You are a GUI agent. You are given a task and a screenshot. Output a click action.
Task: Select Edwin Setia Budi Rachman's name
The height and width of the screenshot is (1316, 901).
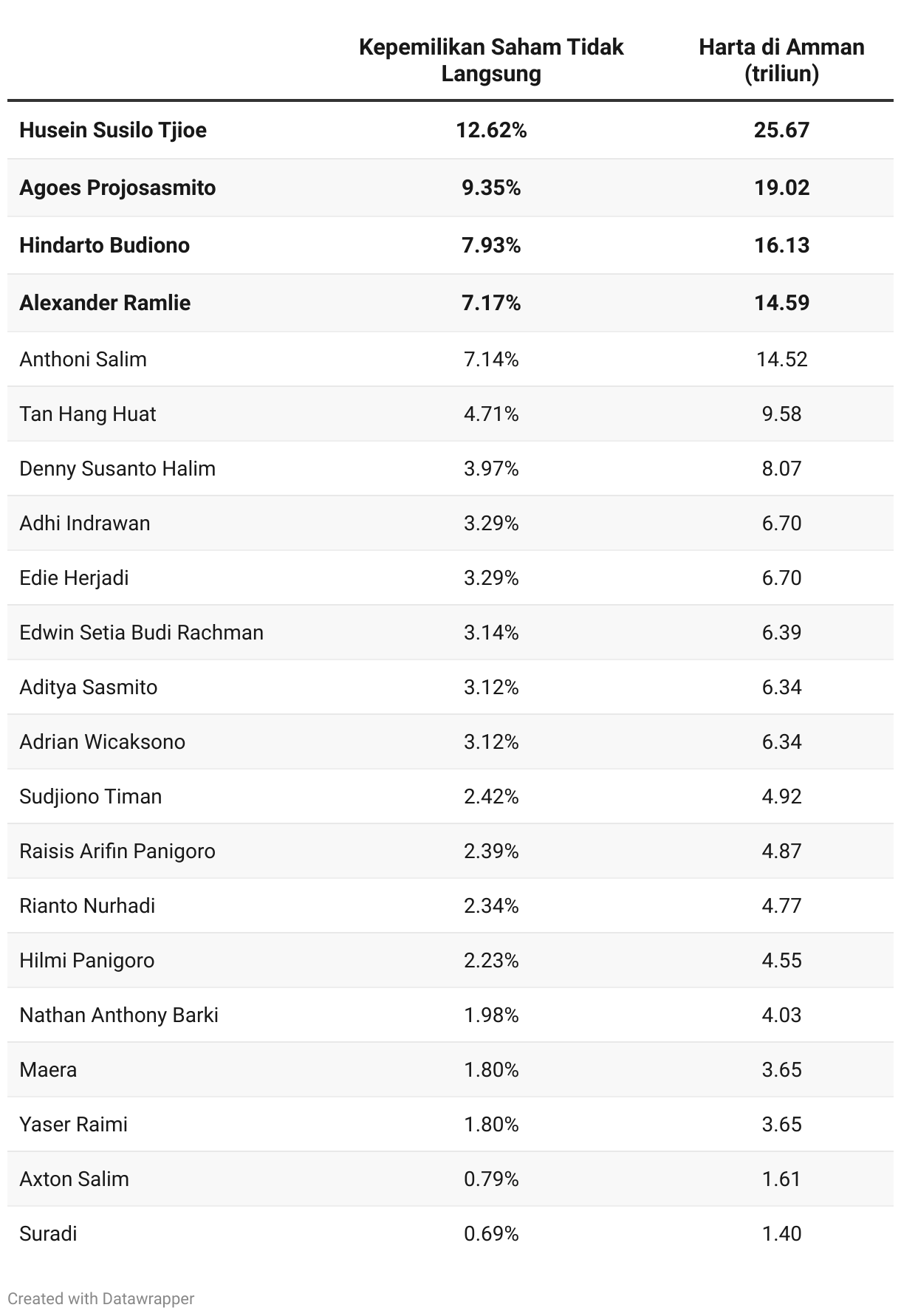141,632
